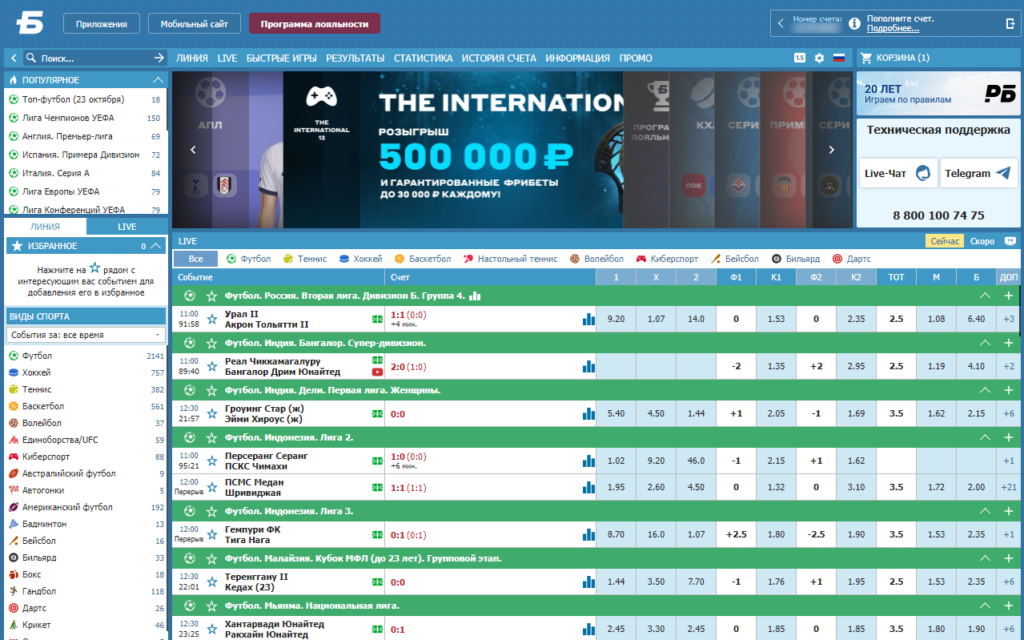1024x640 pixels.
Task: Open statistics chart for Гроуинг Стар match
Action: [x=588, y=414]
